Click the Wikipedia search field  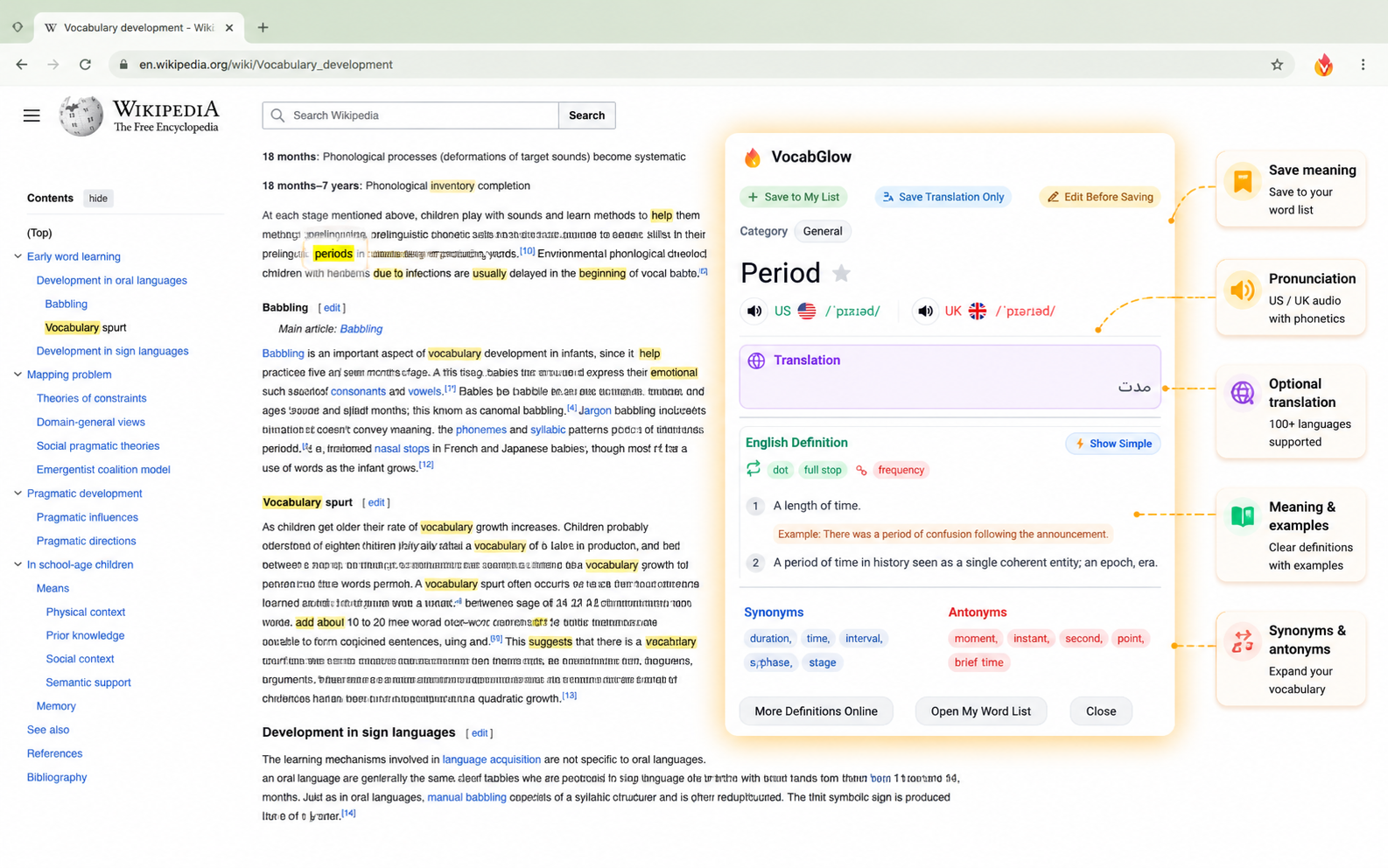pyautogui.click(x=410, y=115)
